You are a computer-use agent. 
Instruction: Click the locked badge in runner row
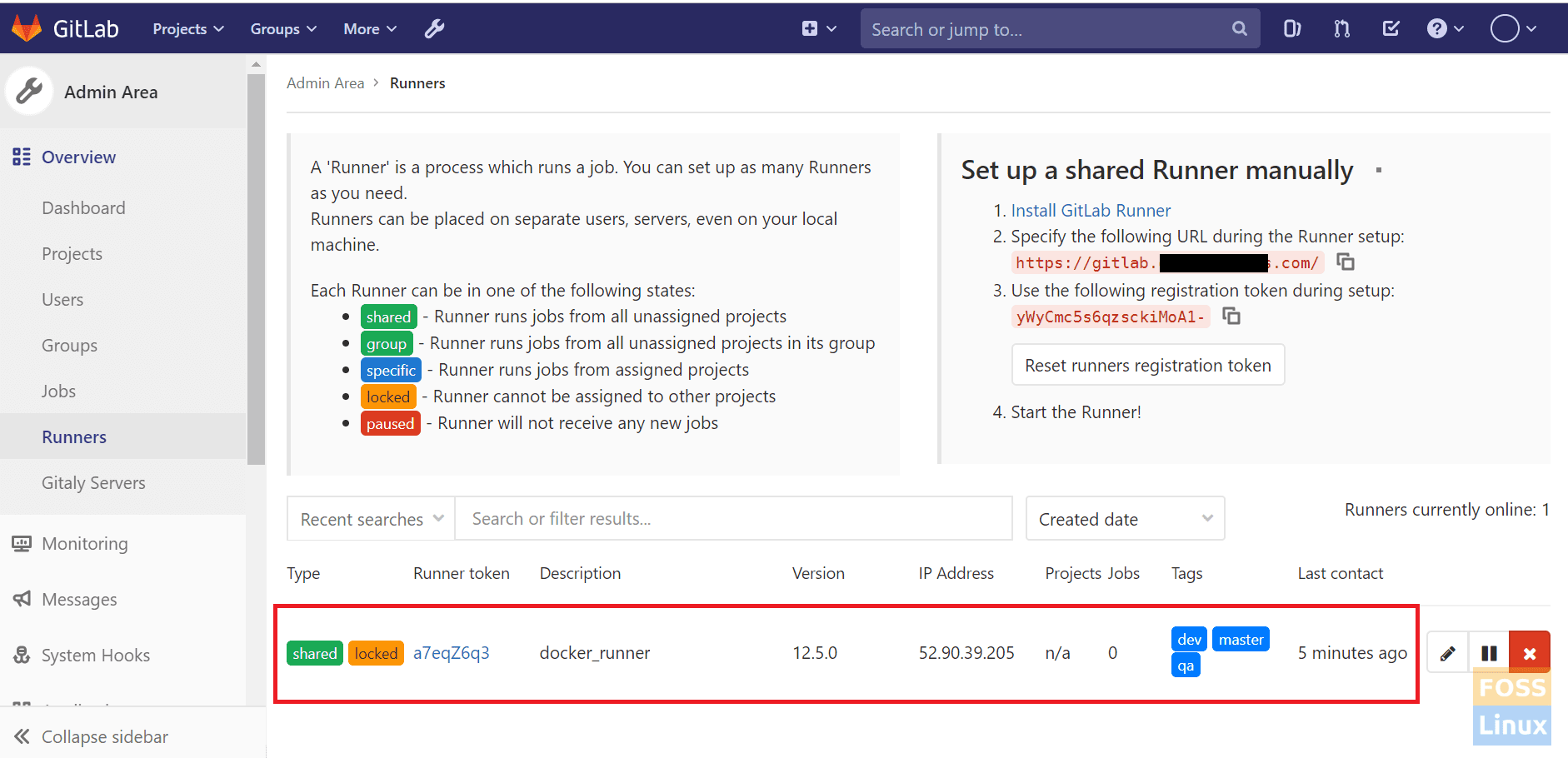(x=376, y=654)
